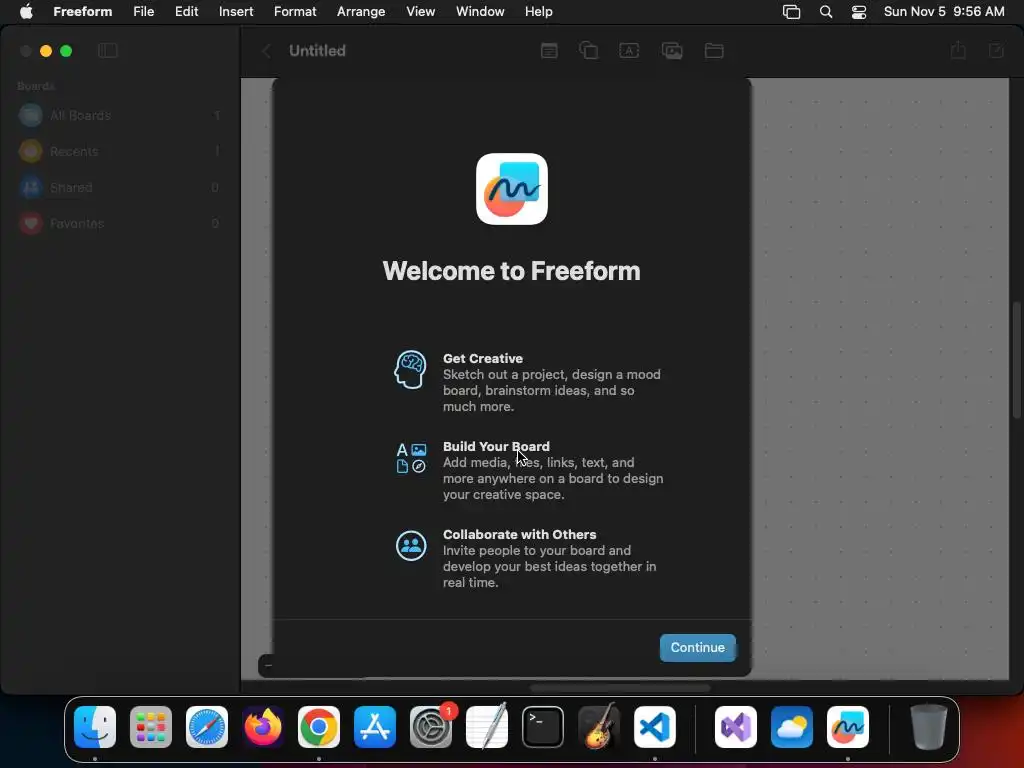Select Shared in sidebar
The image size is (1024, 768).
120,187
